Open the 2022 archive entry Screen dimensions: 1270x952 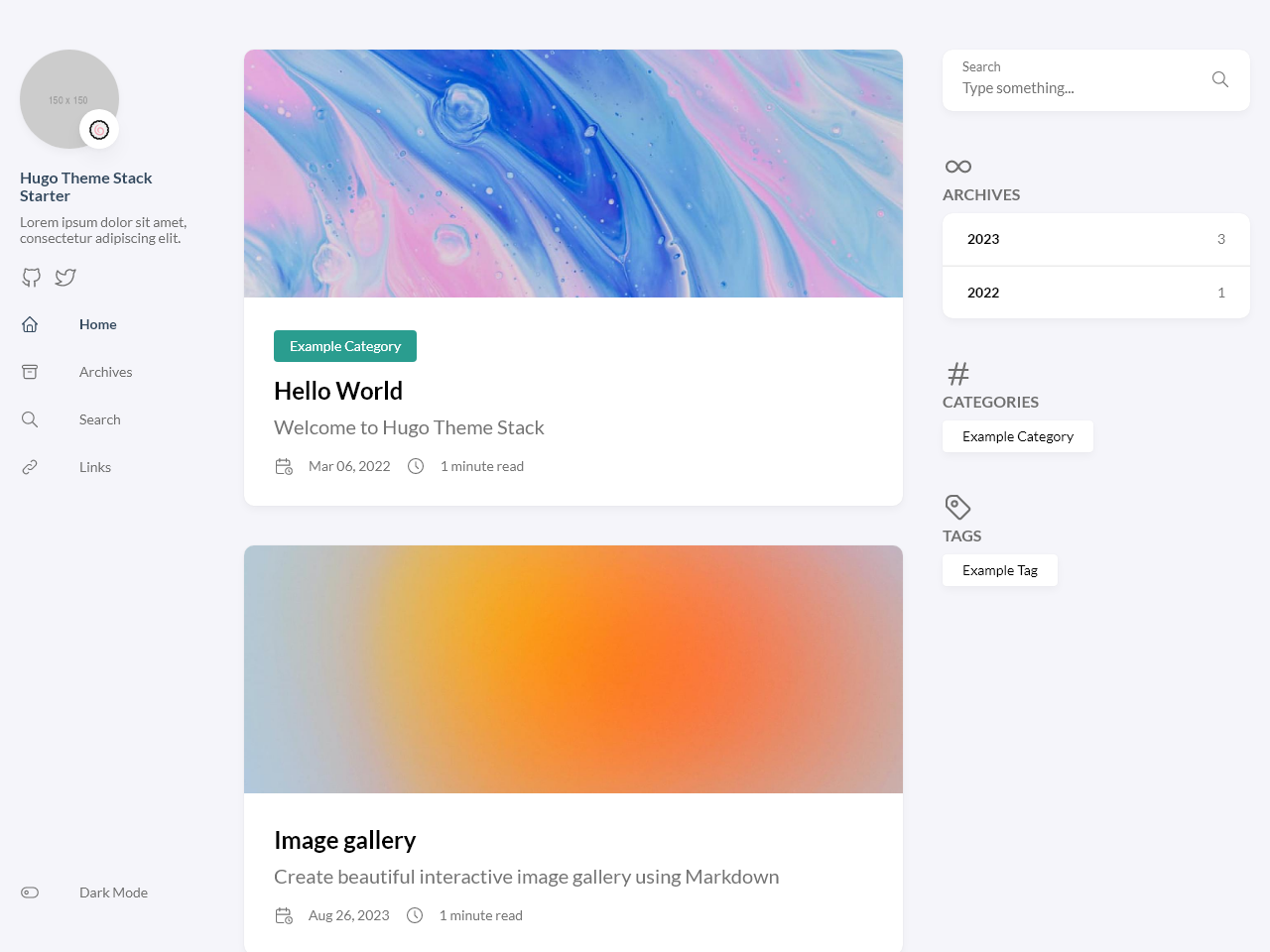(1096, 293)
